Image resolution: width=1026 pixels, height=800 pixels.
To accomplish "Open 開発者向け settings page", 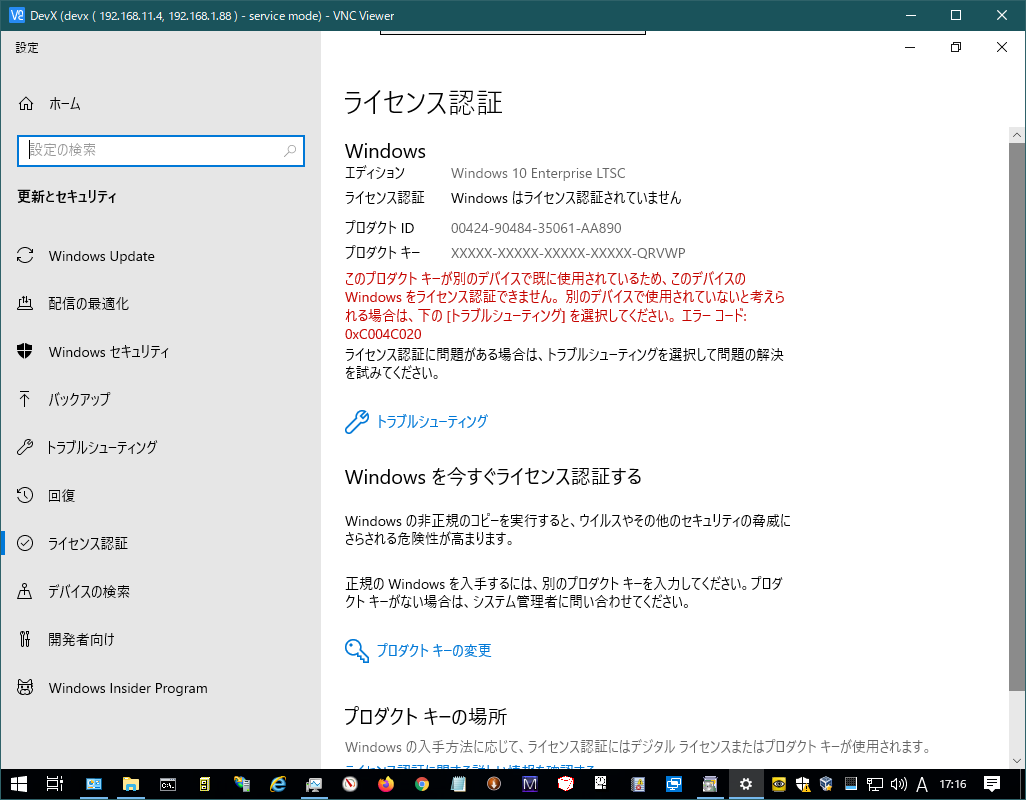I will click(x=66, y=639).
